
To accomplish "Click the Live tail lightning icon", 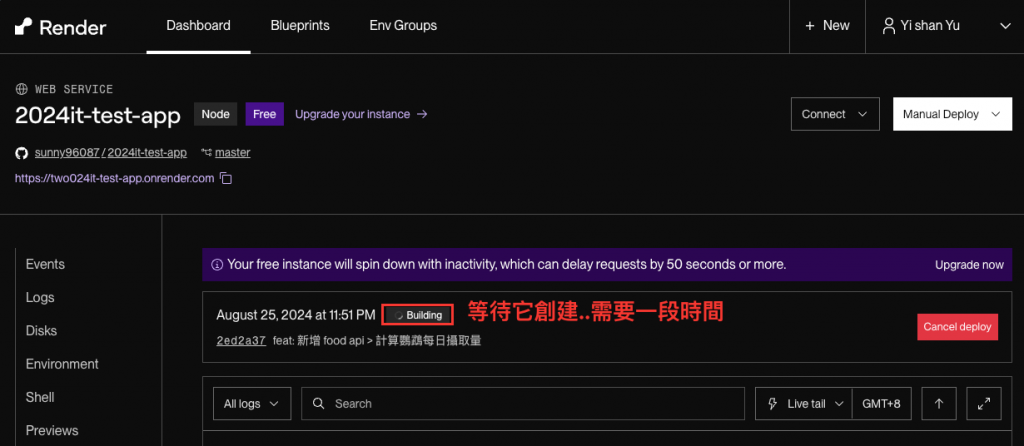I will (x=773, y=404).
